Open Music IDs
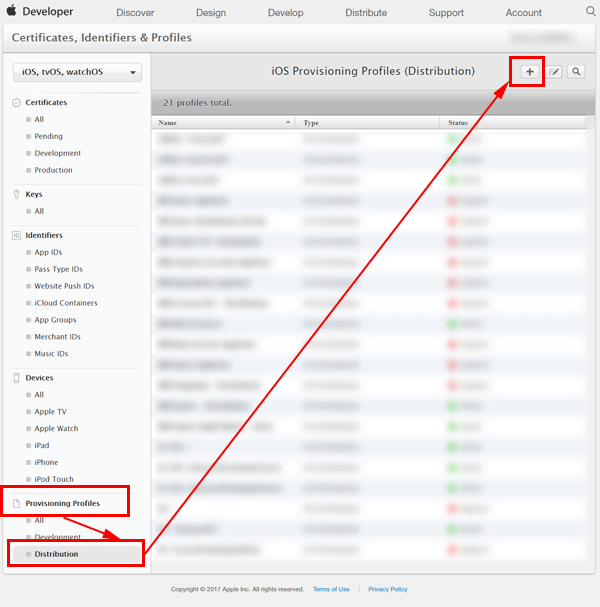Image resolution: width=600 pixels, height=607 pixels. 51,353
